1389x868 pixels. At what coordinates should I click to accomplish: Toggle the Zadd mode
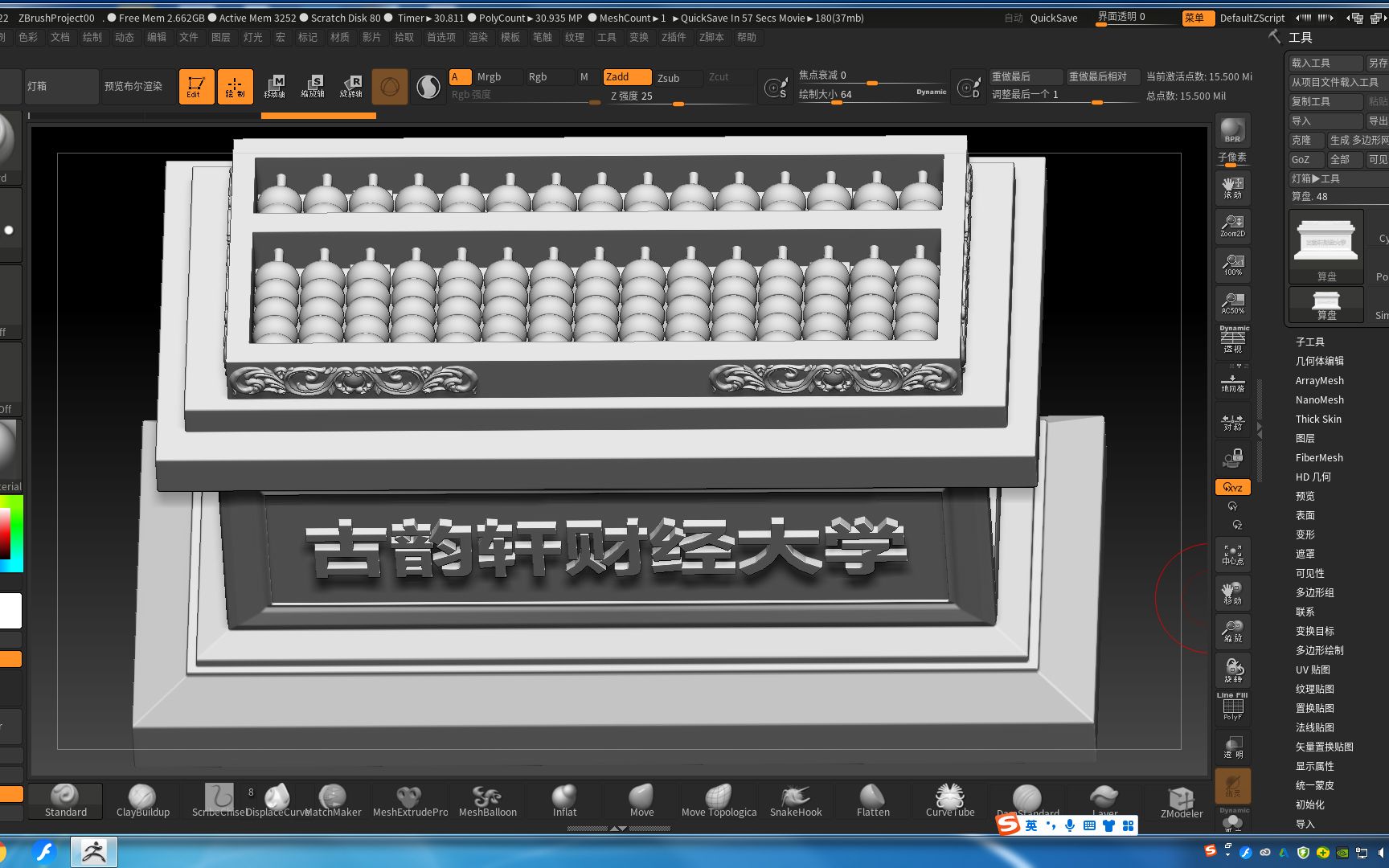click(x=627, y=77)
